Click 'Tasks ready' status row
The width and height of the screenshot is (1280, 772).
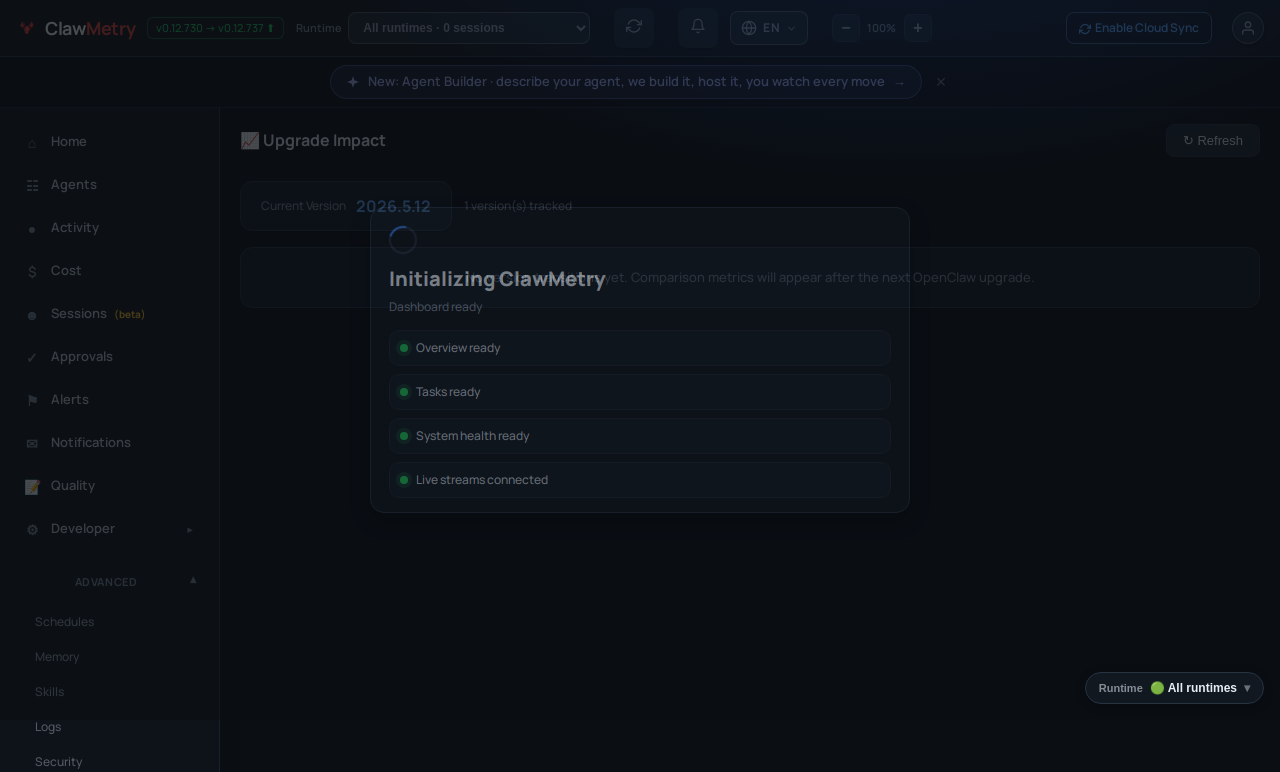pos(640,392)
